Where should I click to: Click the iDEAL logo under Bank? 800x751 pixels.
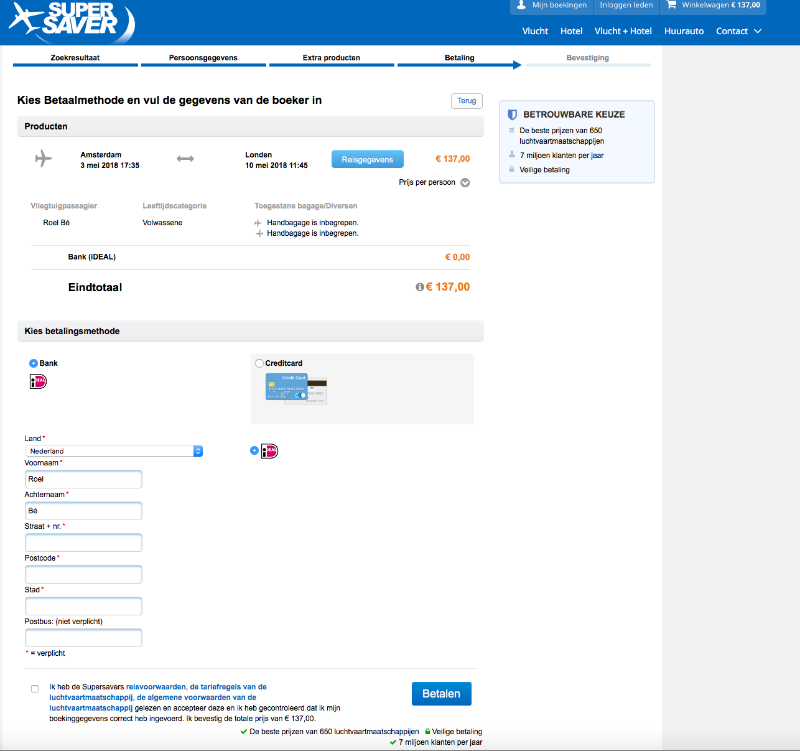[x=39, y=381]
